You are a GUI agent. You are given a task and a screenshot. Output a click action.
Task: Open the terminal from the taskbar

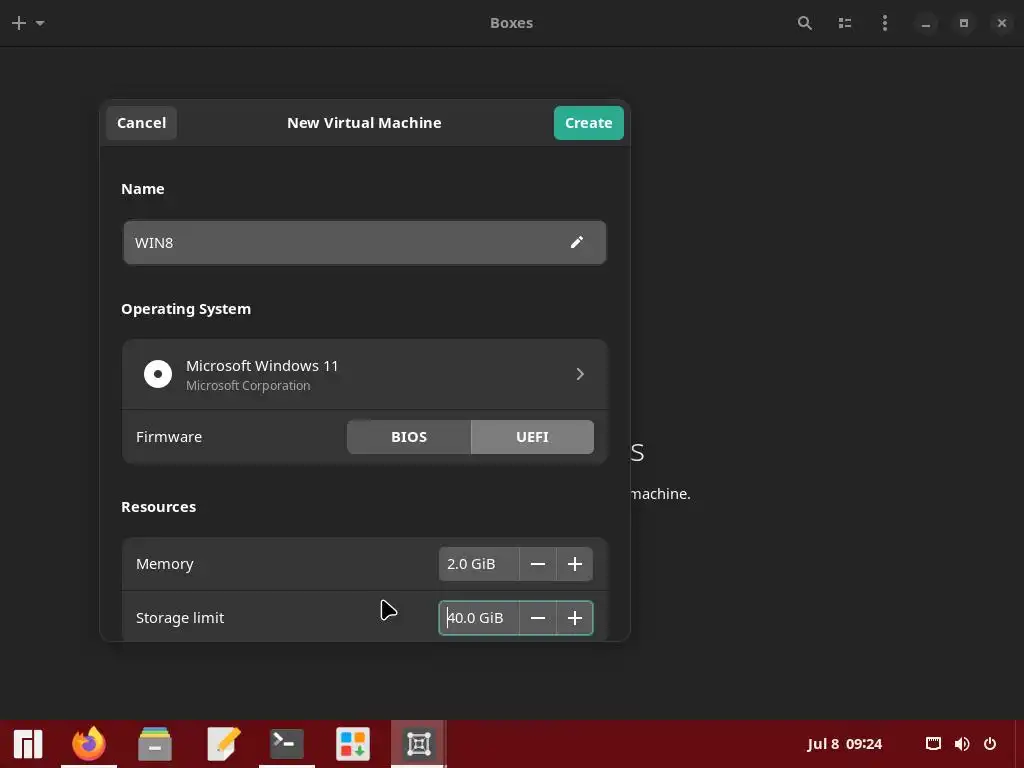[x=287, y=744]
